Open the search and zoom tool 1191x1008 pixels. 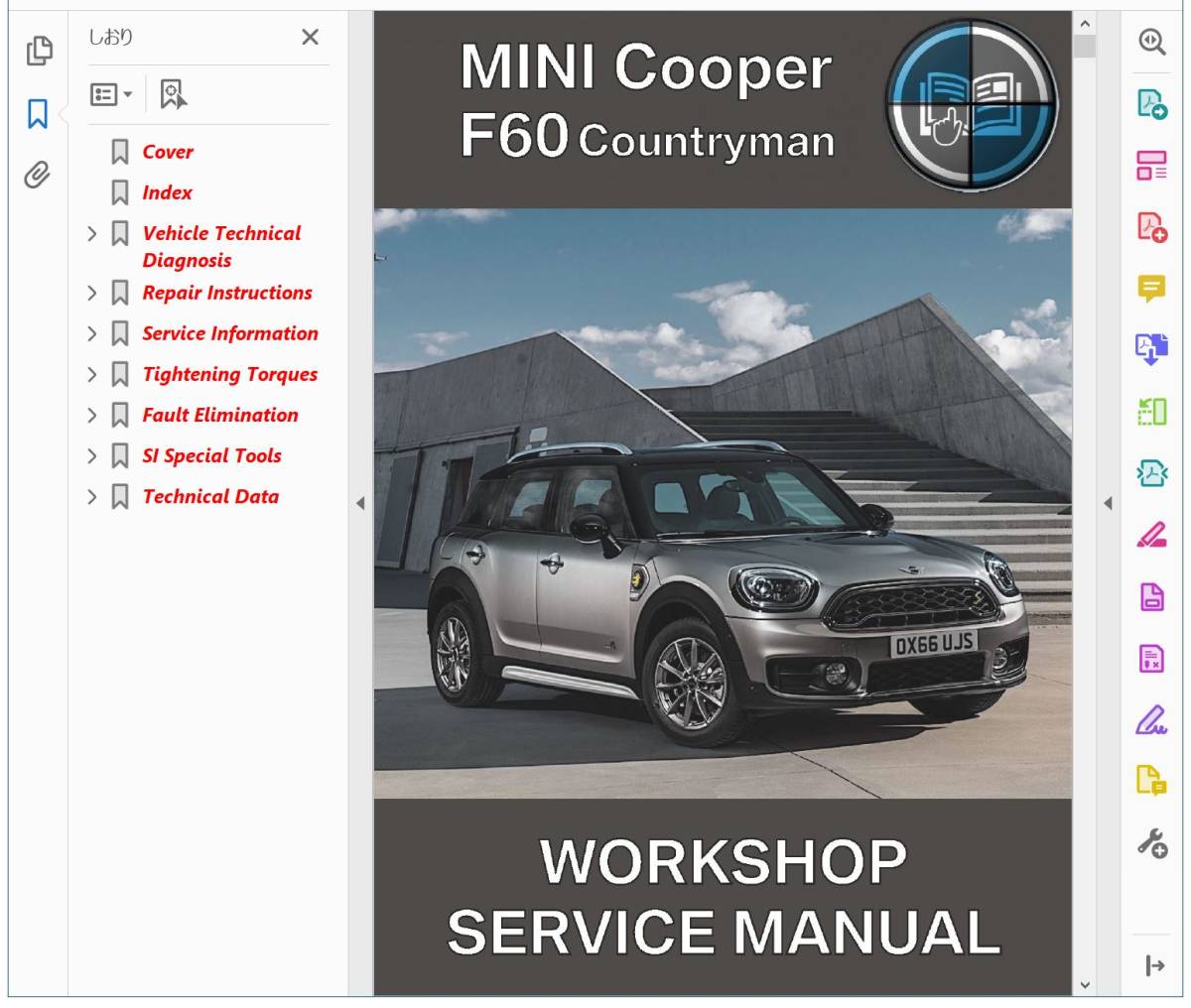click(1151, 42)
